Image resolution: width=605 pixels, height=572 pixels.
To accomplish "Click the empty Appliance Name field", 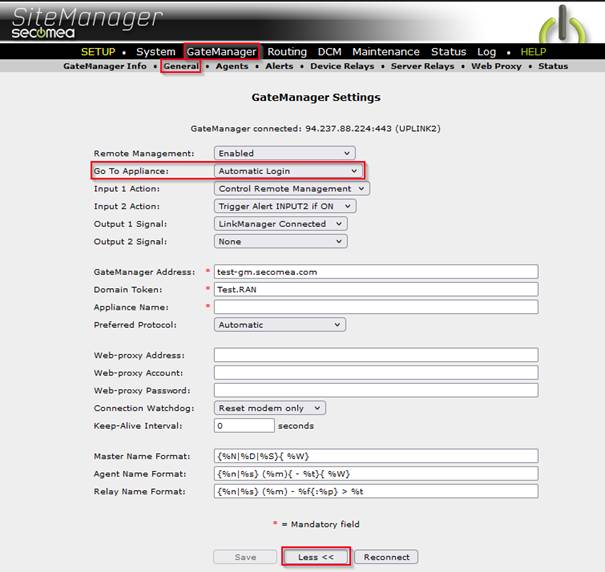I will coord(376,307).
